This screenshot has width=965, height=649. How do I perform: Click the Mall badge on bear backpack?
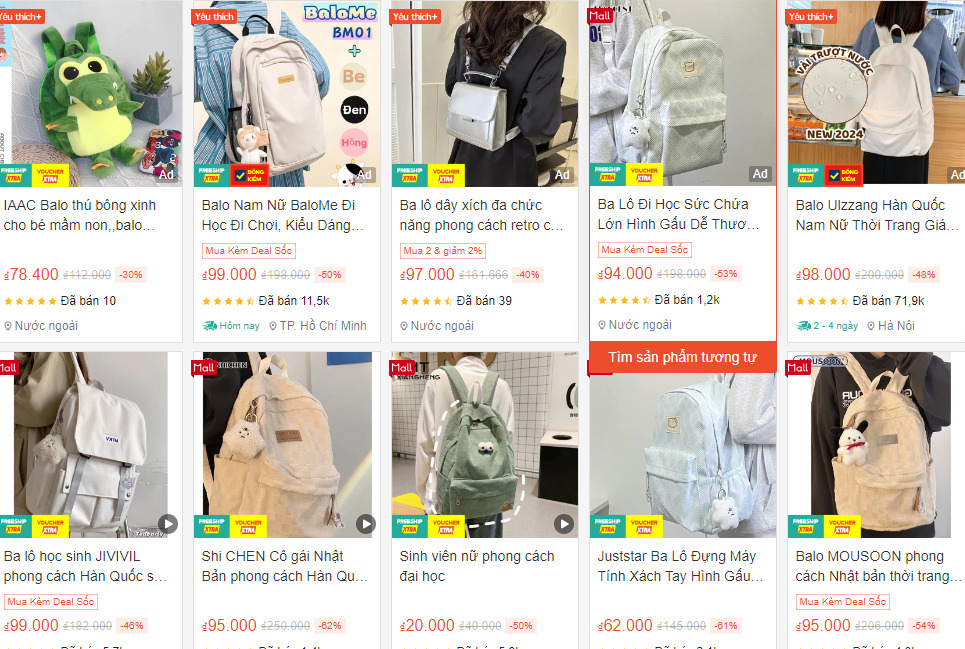(x=600, y=15)
